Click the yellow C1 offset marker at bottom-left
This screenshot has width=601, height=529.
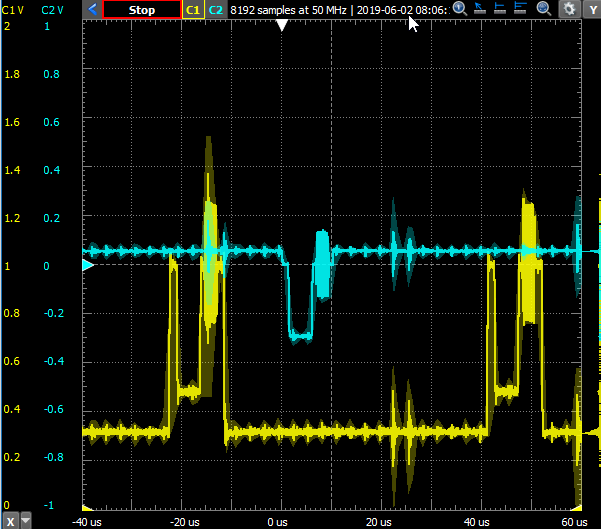(87, 508)
